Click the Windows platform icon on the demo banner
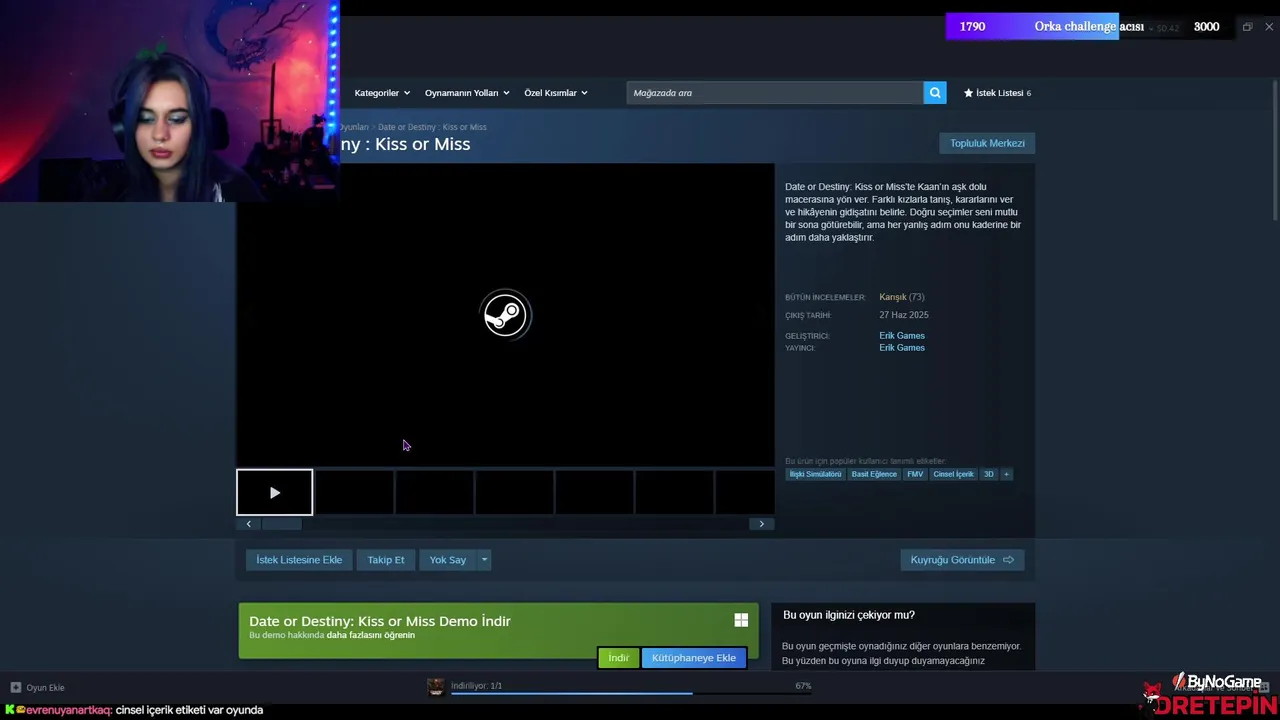This screenshot has height=720, width=1280. coord(741,620)
